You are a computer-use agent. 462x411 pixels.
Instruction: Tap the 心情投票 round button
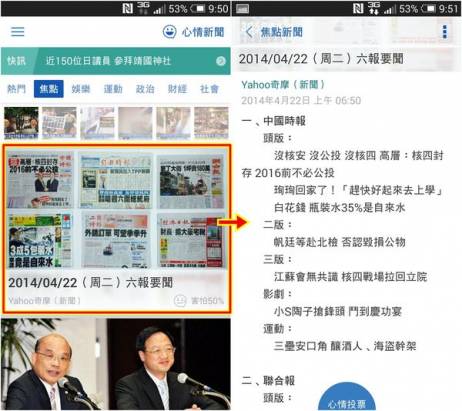click(347, 397)
